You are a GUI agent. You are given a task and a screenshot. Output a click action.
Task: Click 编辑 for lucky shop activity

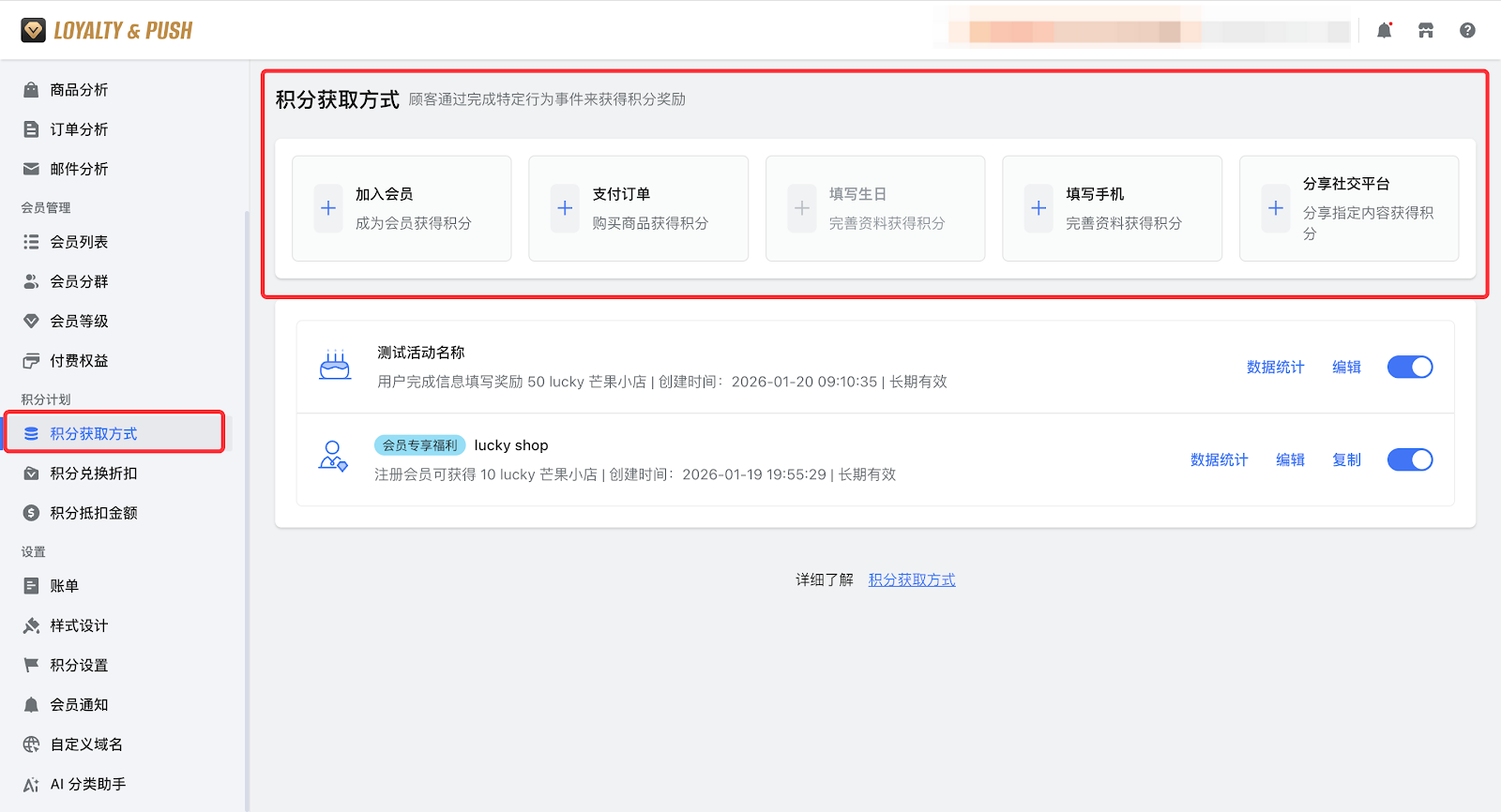(x=1290, y=459)
